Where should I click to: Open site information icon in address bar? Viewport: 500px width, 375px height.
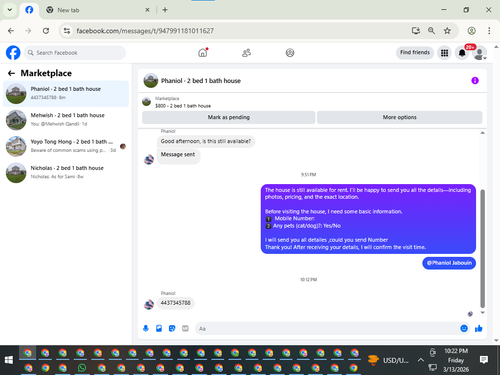(67, 31)
